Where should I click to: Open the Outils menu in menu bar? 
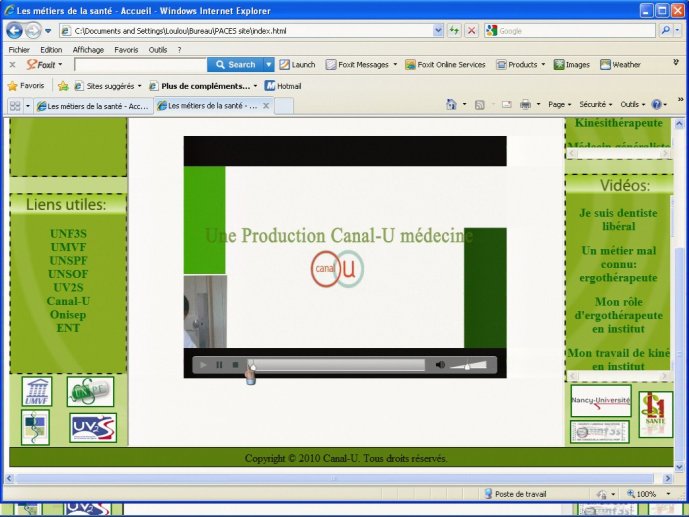[x=158, y=50]
